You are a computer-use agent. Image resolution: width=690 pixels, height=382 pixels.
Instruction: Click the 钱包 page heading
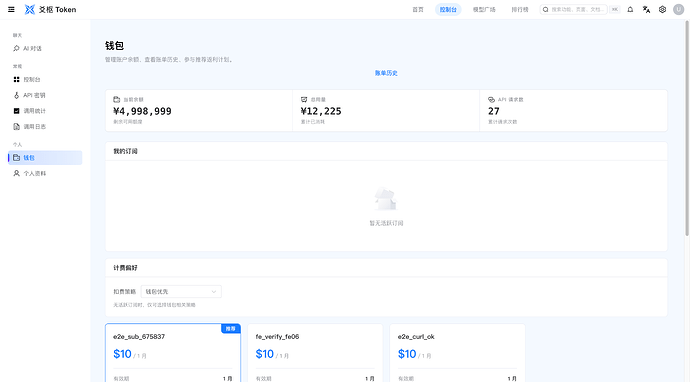coord(114,46)
